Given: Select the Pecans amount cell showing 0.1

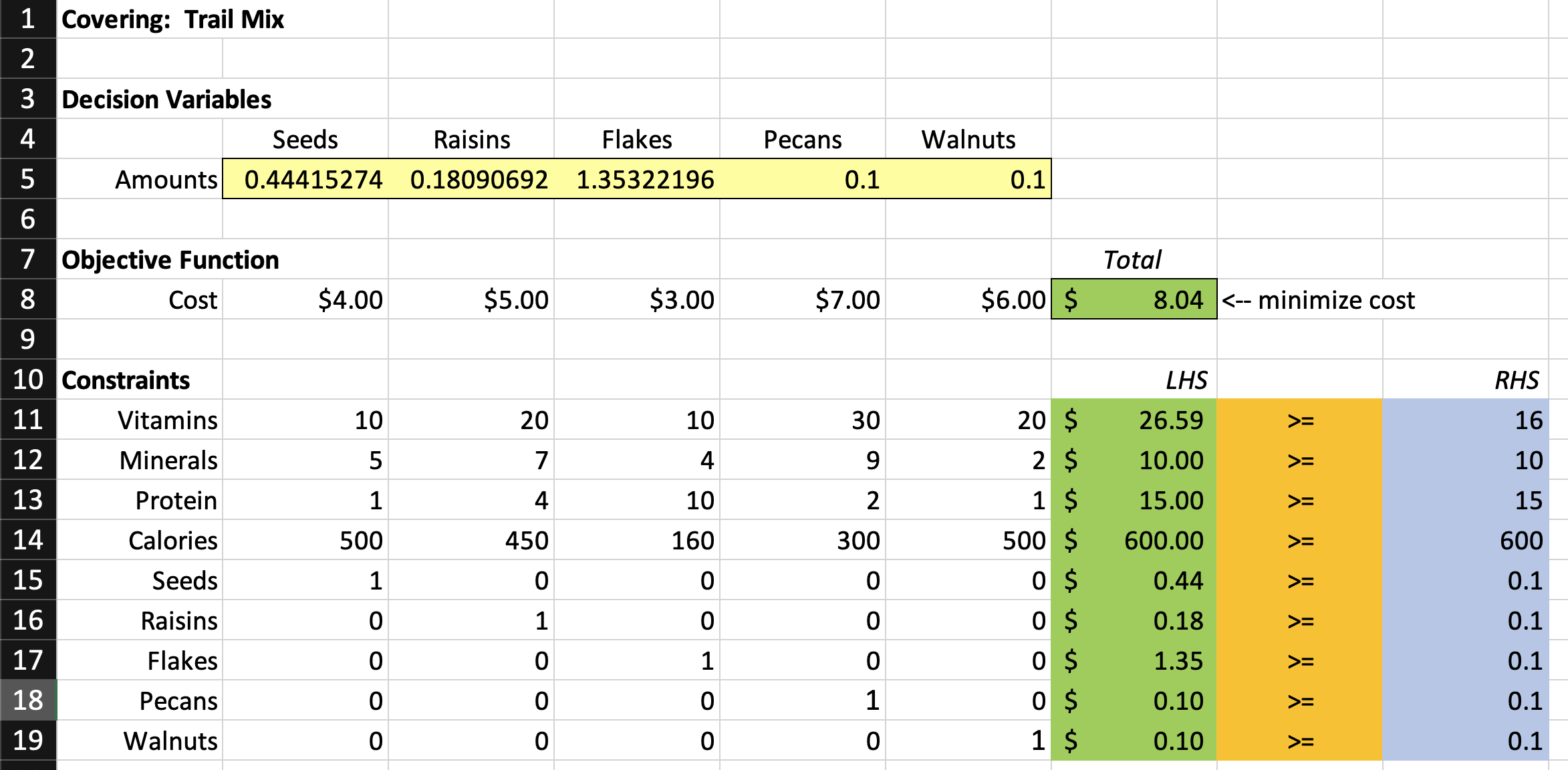Looking at the screenshot, I should click(x=802, y=179).
